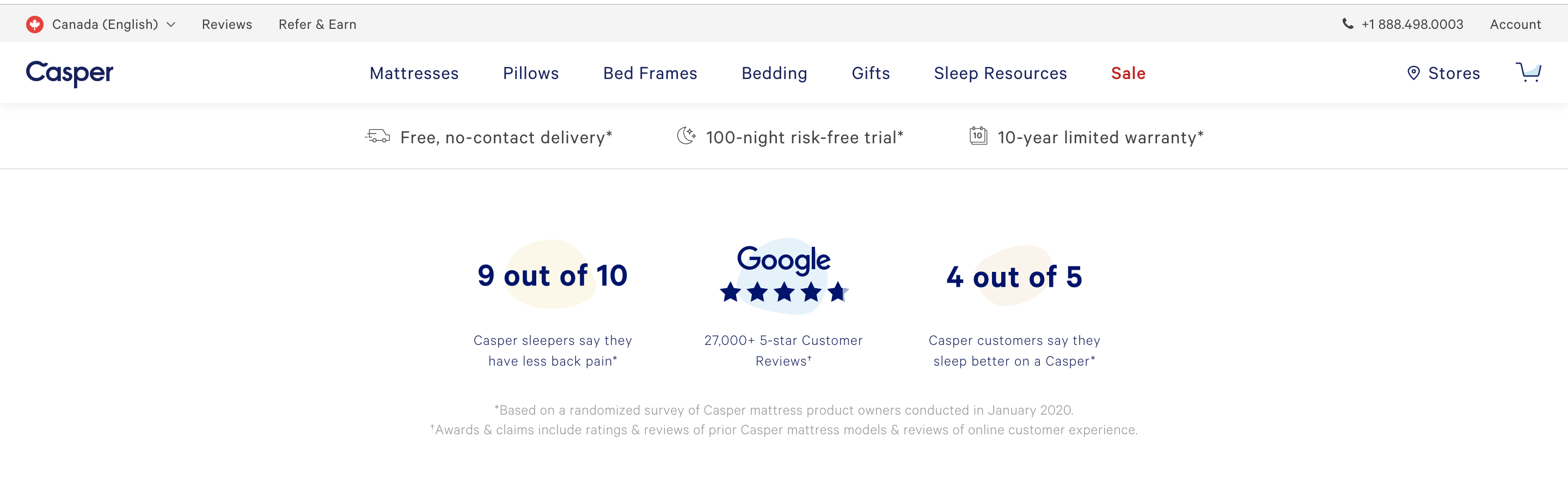Open the Mattresses menu

pos(414,73)
